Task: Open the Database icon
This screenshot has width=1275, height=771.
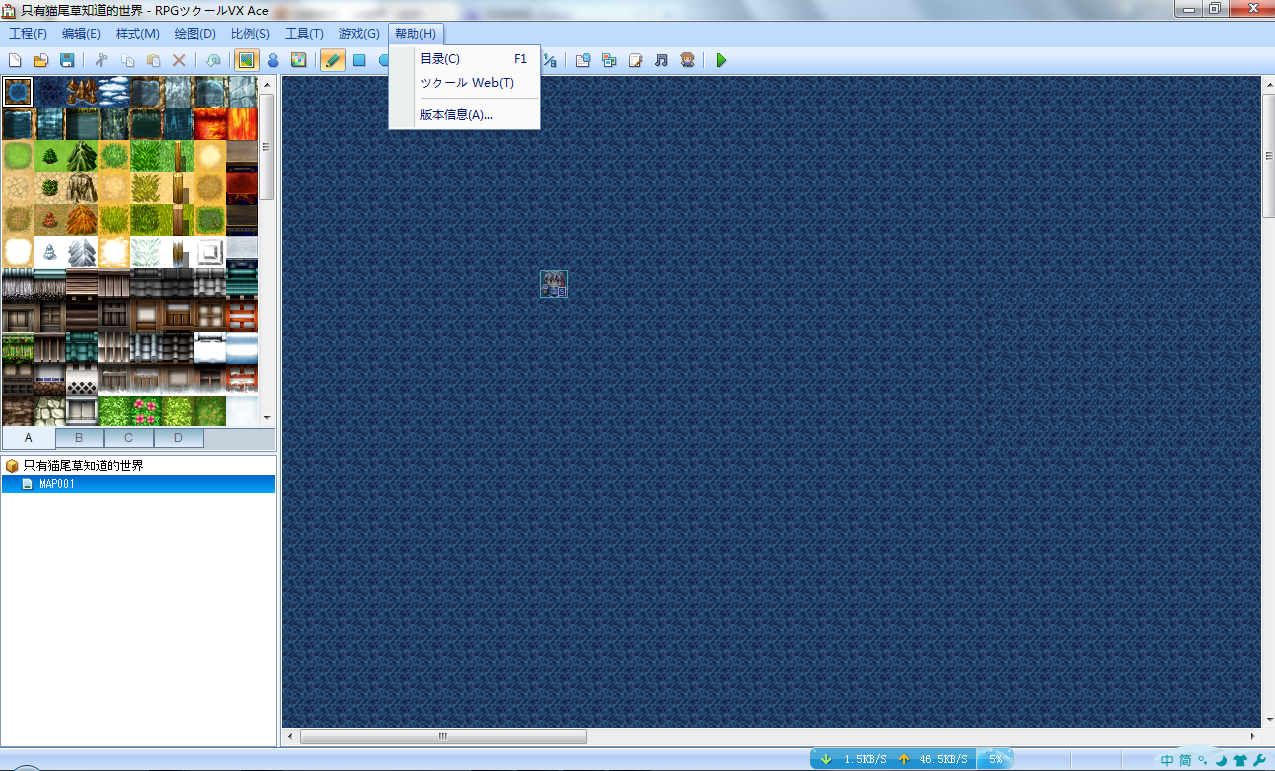Action: click(x=583, y=60)
